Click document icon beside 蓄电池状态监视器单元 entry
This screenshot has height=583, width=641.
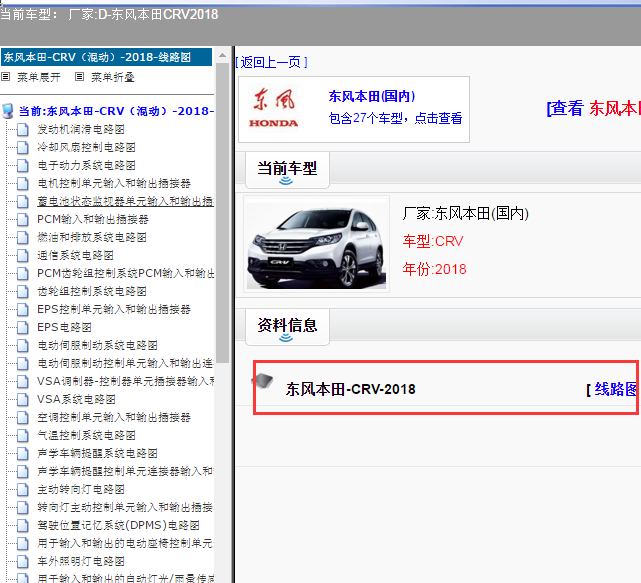[23, 202]
